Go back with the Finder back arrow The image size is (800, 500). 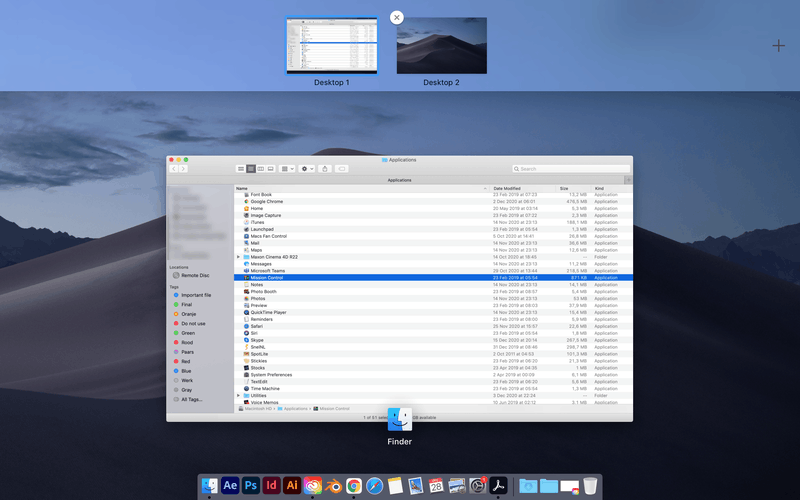[174, 169]
